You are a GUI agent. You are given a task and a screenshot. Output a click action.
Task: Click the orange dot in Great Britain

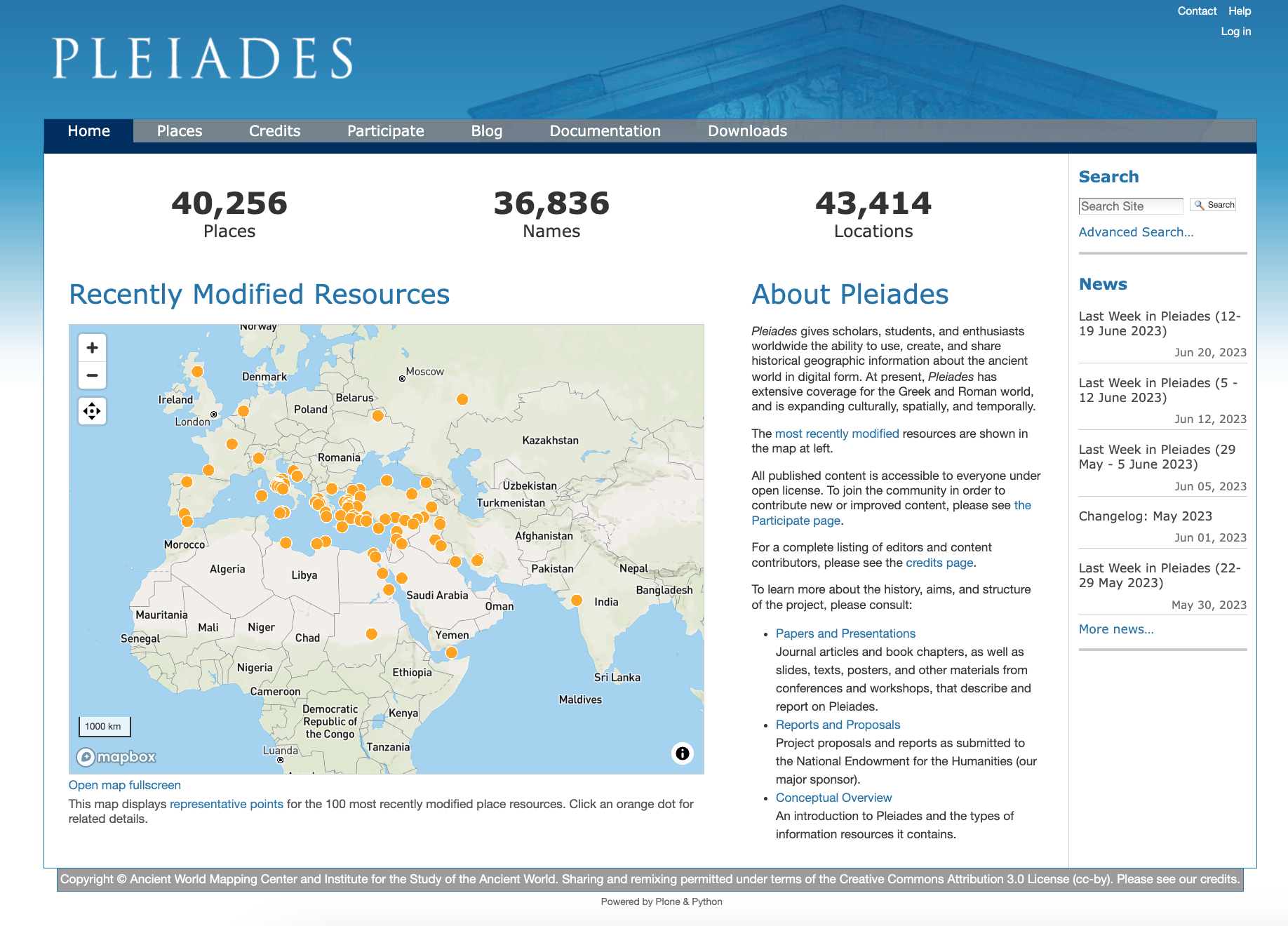198,371
